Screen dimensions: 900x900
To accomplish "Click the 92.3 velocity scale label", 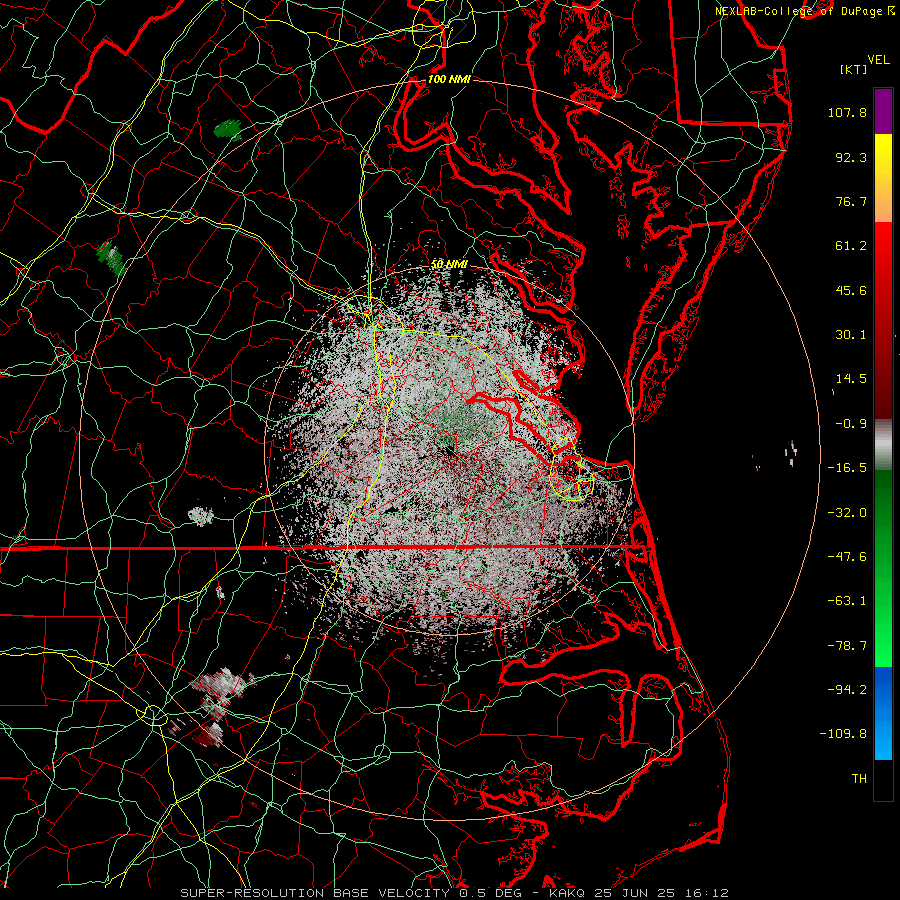I will click(851, 157).
